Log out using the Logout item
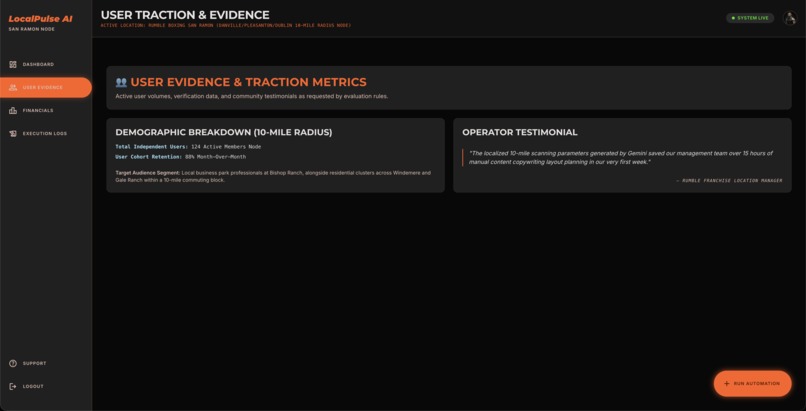The width and height of the screenshot is (806, 411). [46, 386]
